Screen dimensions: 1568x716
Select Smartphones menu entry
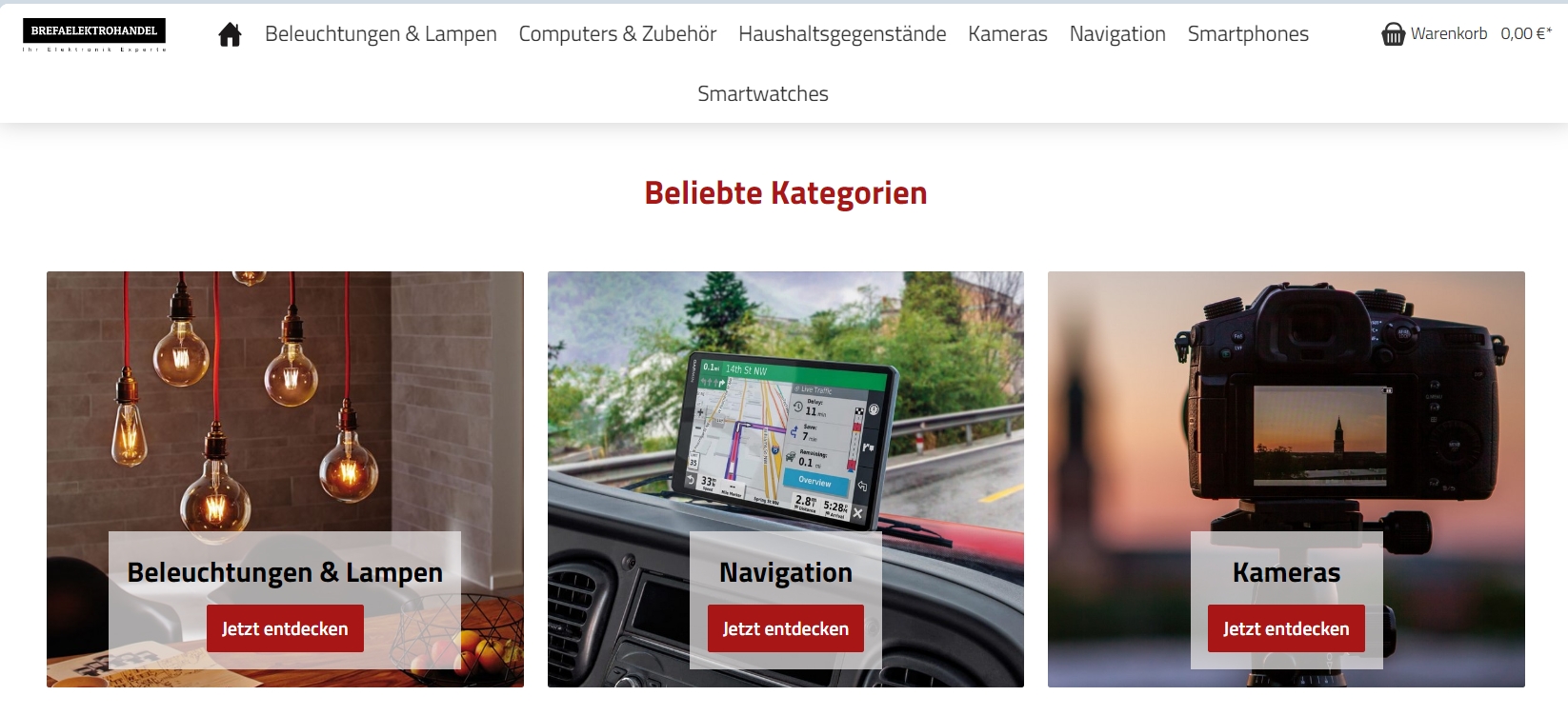(1248, 34)
